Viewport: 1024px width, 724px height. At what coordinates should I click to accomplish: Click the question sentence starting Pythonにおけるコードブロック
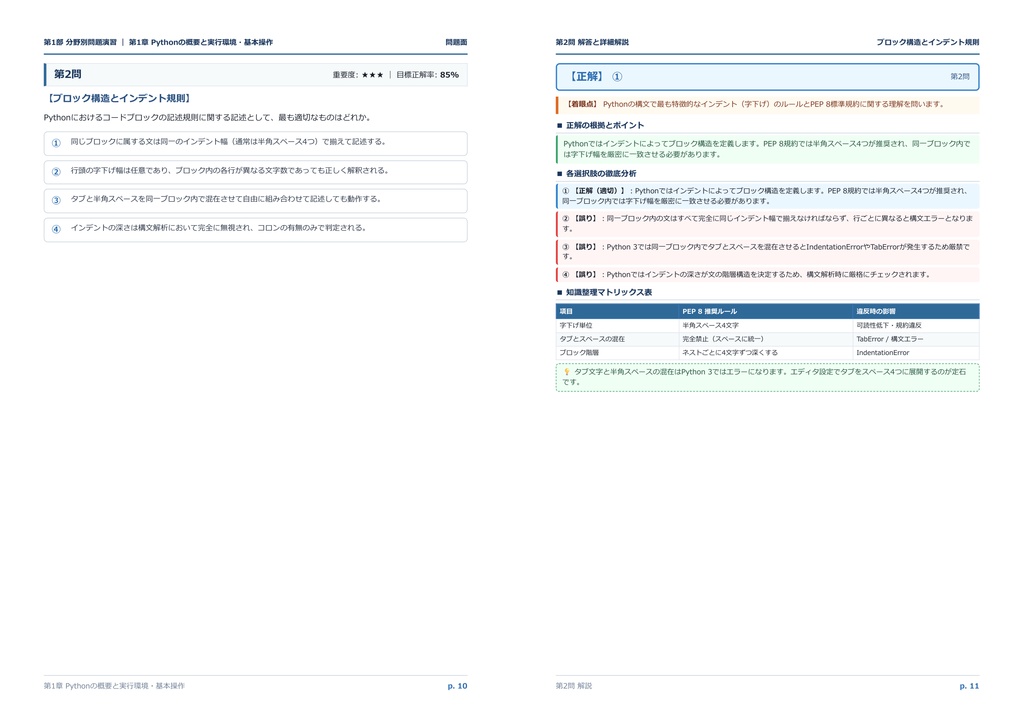point(208,118)
